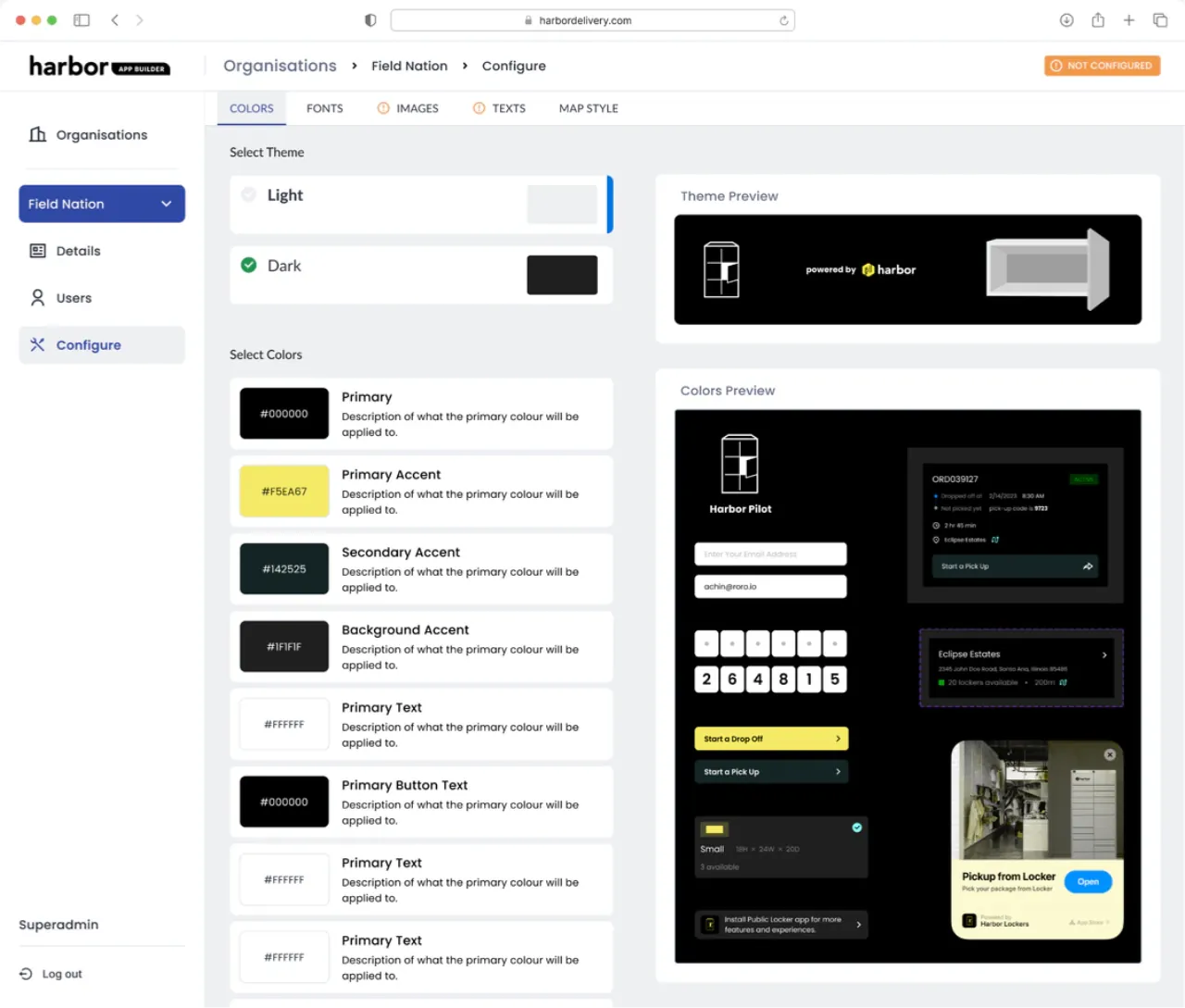Click the keypad digit 5 tile
Viewport: 1185px width, 1008px height.
(x=834, y=679)
